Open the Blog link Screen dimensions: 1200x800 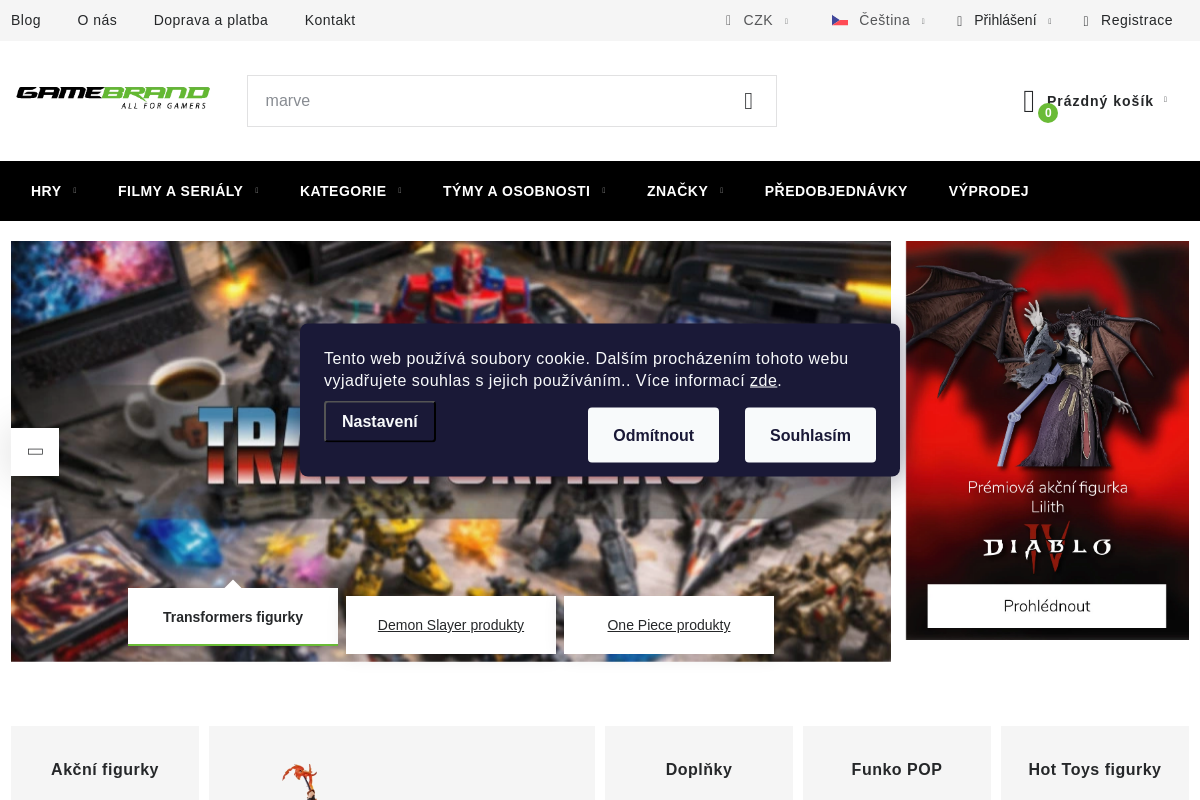26,20
